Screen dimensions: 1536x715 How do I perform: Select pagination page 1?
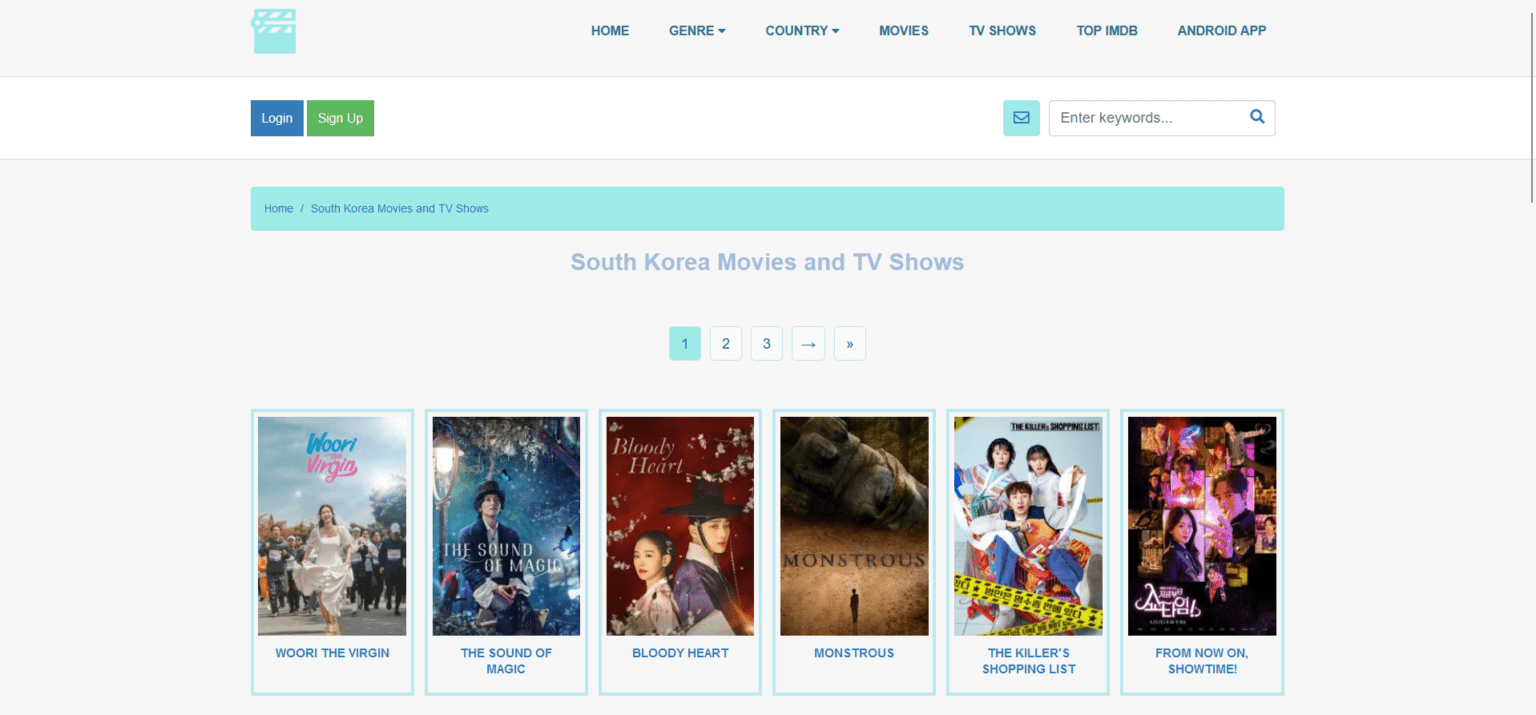[x=685, y=344]
